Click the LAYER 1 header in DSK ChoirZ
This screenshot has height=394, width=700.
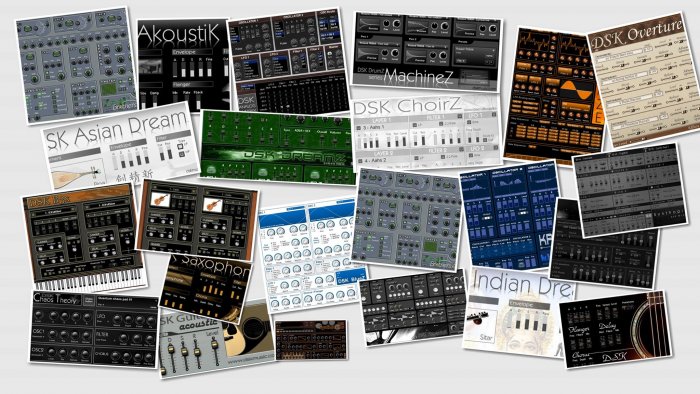pos(382,120)
